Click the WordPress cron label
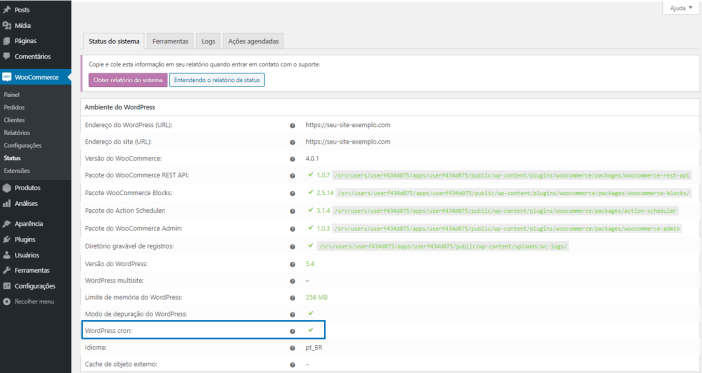This screenshot has width=702, height=373. point(108,331)
